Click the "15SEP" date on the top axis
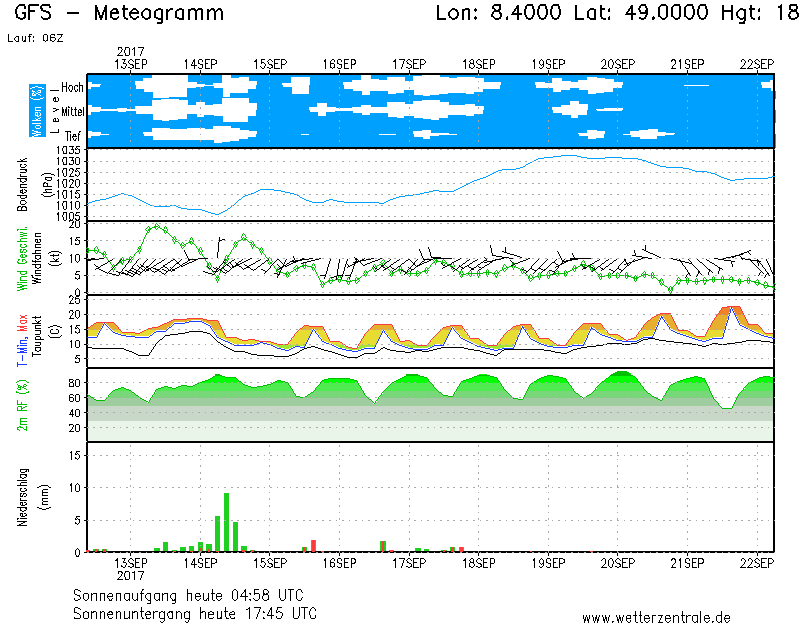 [270, 64]
